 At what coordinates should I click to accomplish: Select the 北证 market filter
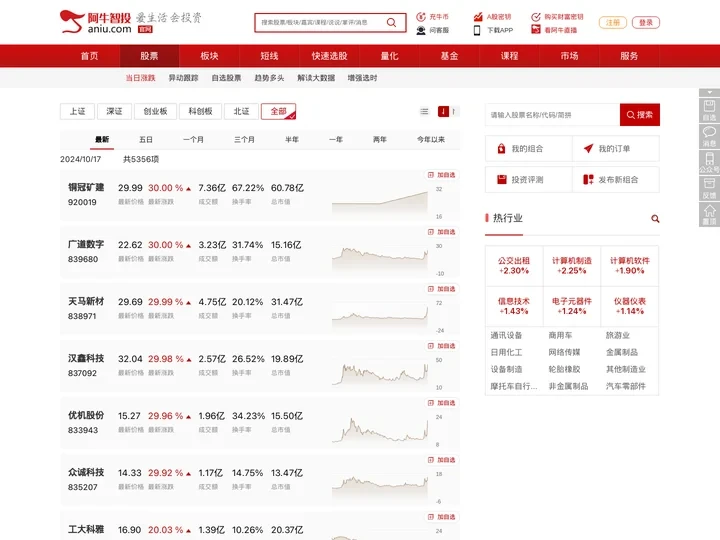click(241, 111)
